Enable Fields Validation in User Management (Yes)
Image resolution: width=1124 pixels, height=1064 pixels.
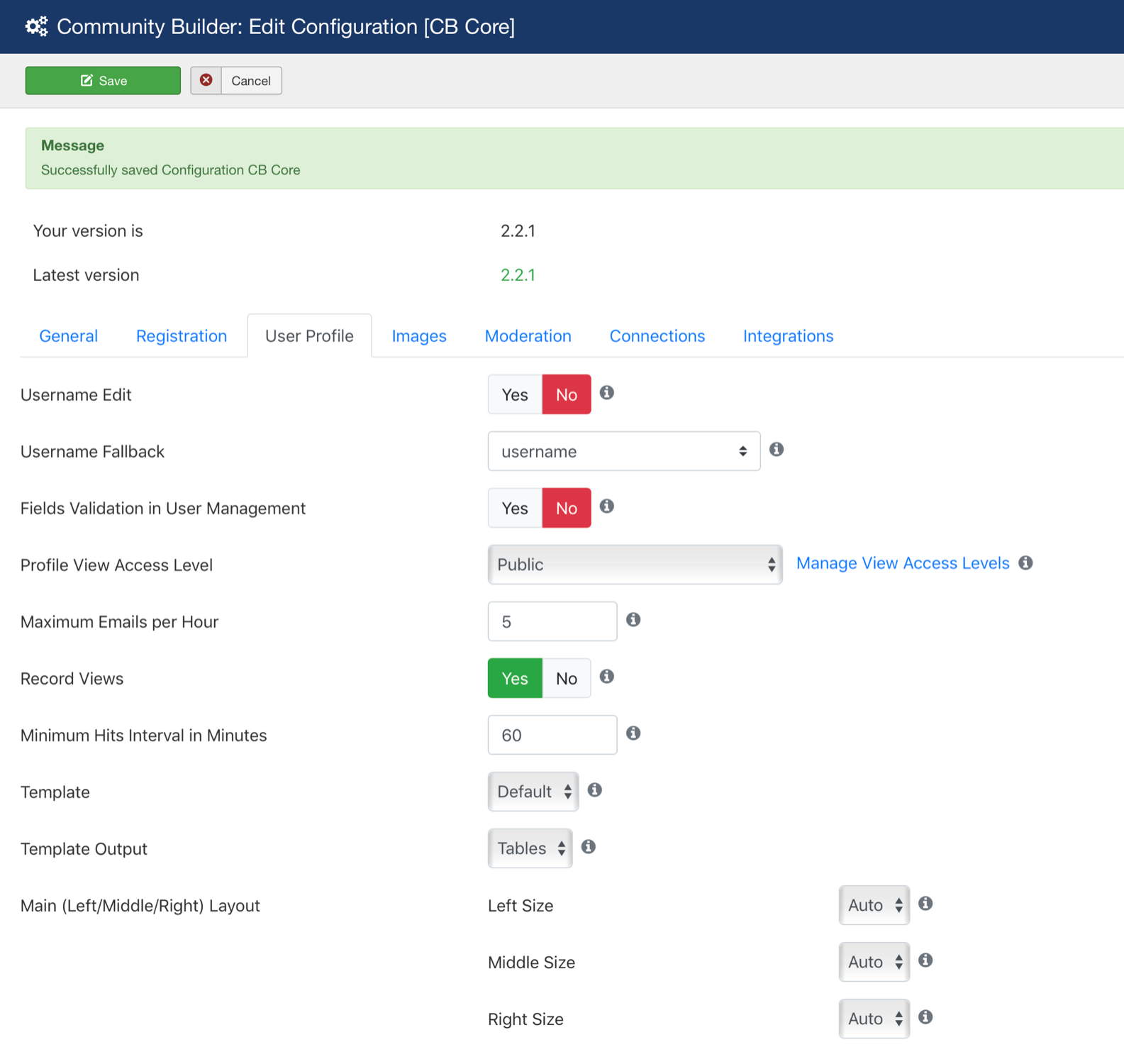pos(515,508)
